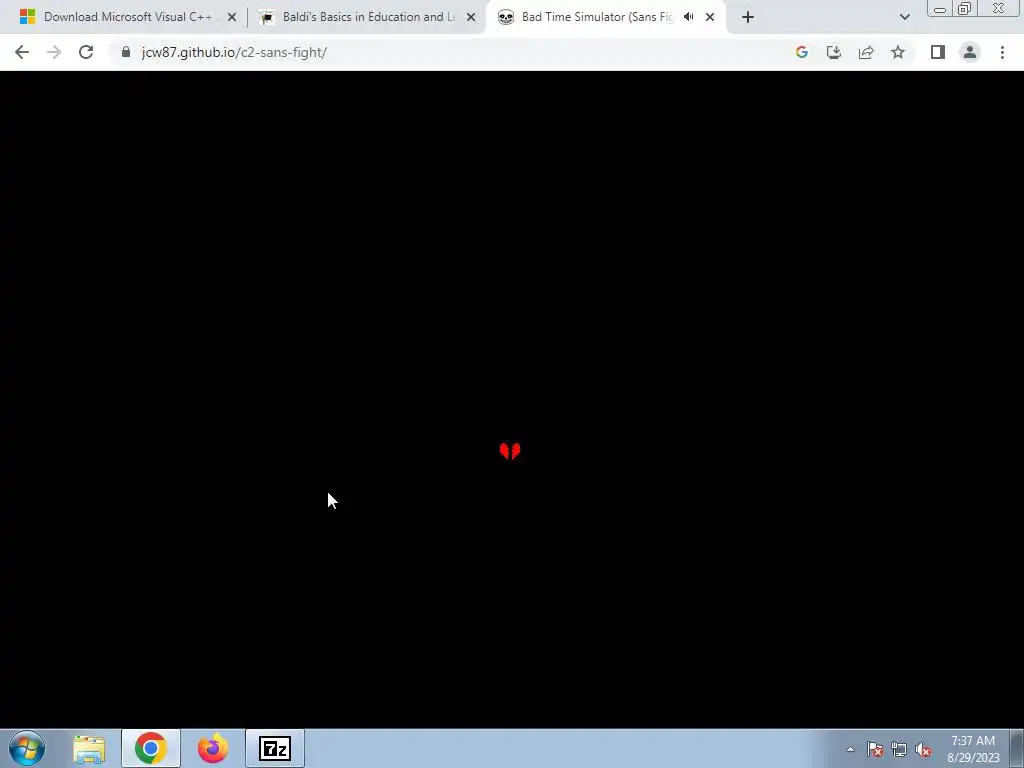Close the Baldi's Basics tab
Screen dimensions: 1024x768
tap(471, 17)
